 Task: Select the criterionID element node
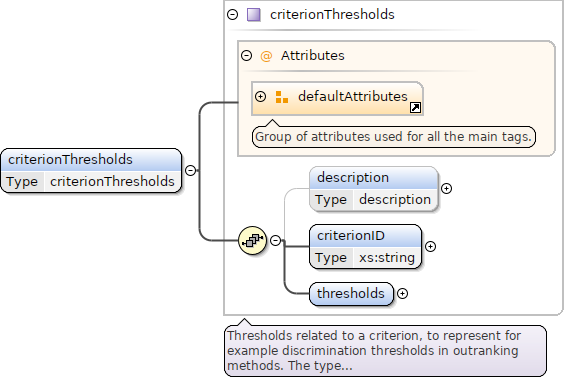(x=365, y=246)
